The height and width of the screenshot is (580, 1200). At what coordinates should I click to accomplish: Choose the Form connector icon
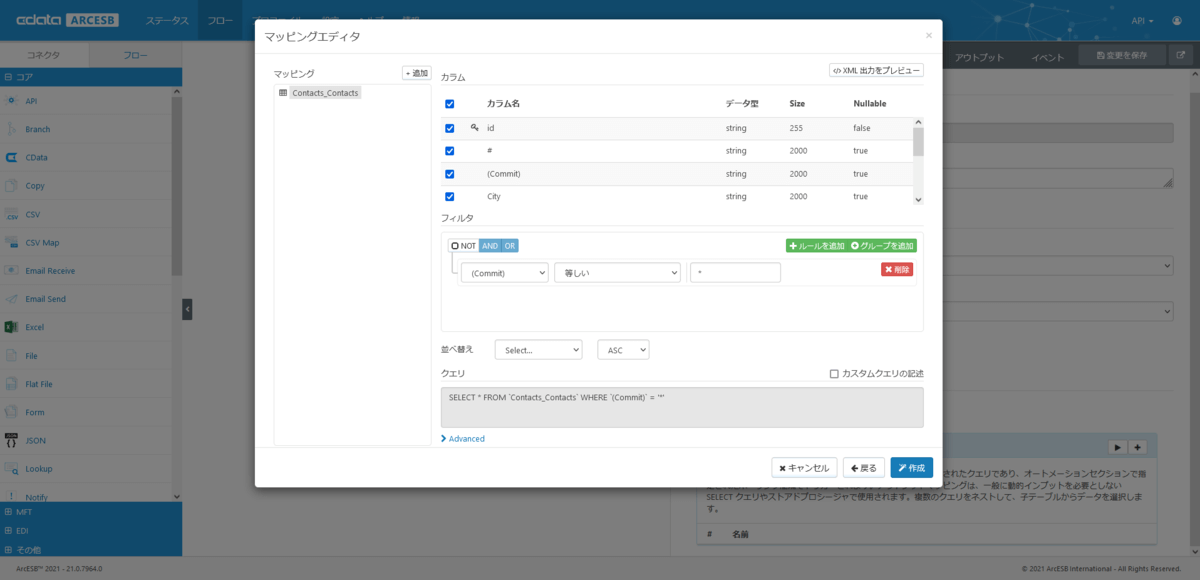(12, 412)
